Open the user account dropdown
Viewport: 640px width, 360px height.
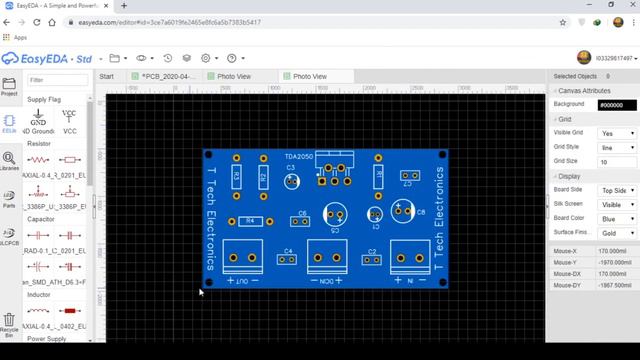(616, 58)
